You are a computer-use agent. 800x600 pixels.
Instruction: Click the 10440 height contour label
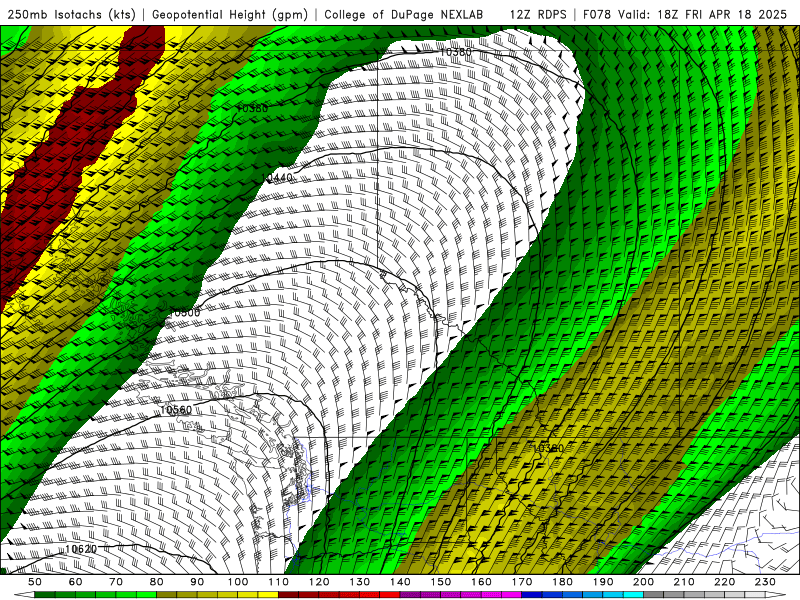point(277,178)
